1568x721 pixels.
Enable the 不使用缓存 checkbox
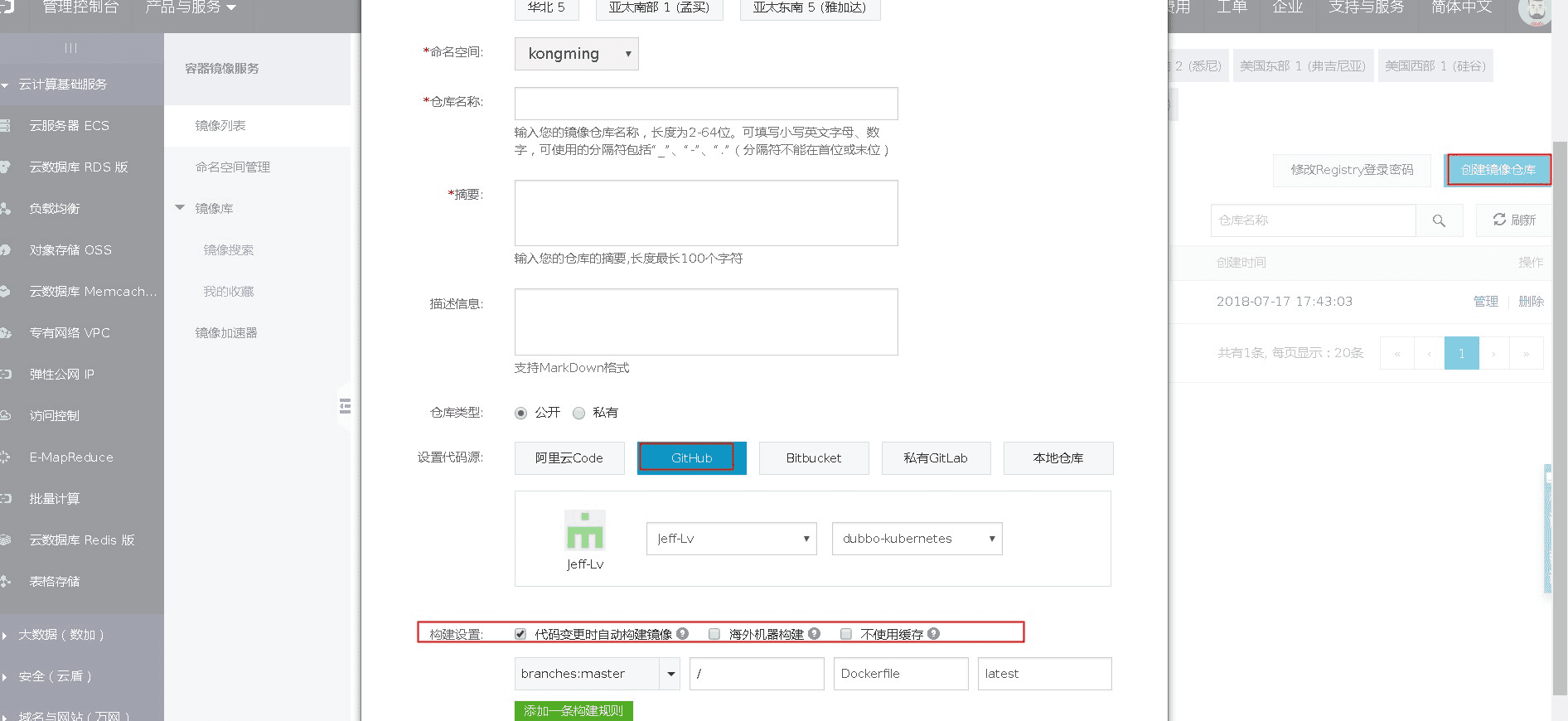[x=846, y=634]
